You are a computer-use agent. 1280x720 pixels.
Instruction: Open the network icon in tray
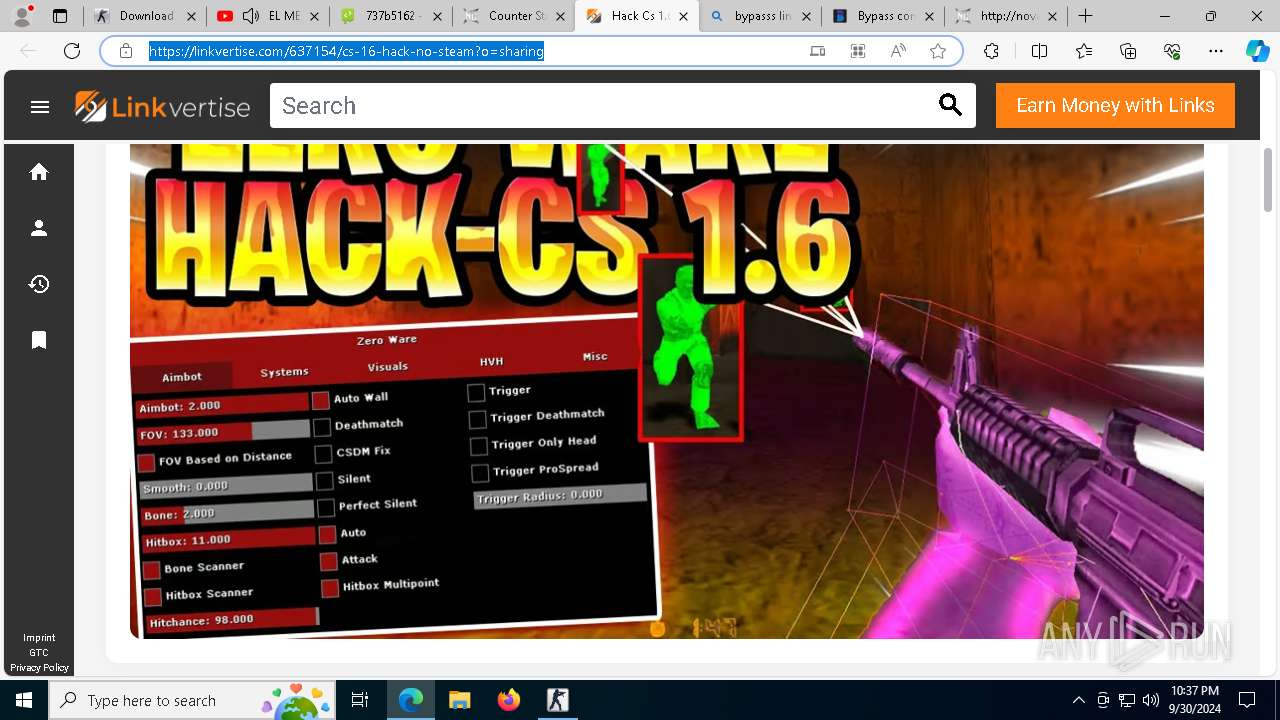[x=1127, y=700]
